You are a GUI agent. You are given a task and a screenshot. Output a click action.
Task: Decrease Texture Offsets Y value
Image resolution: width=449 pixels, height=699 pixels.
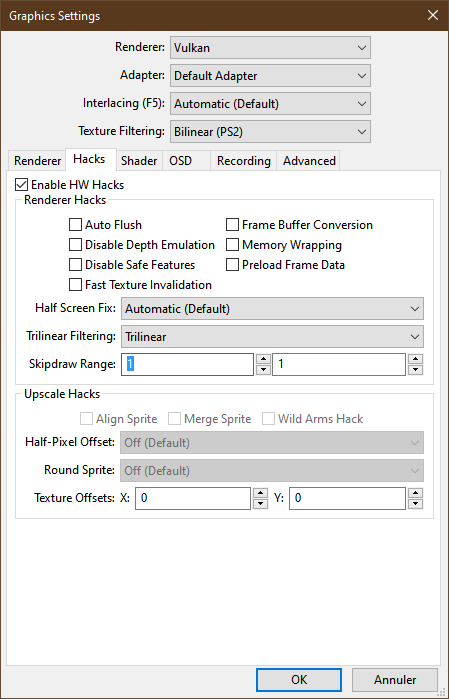(x=416, y=503)
